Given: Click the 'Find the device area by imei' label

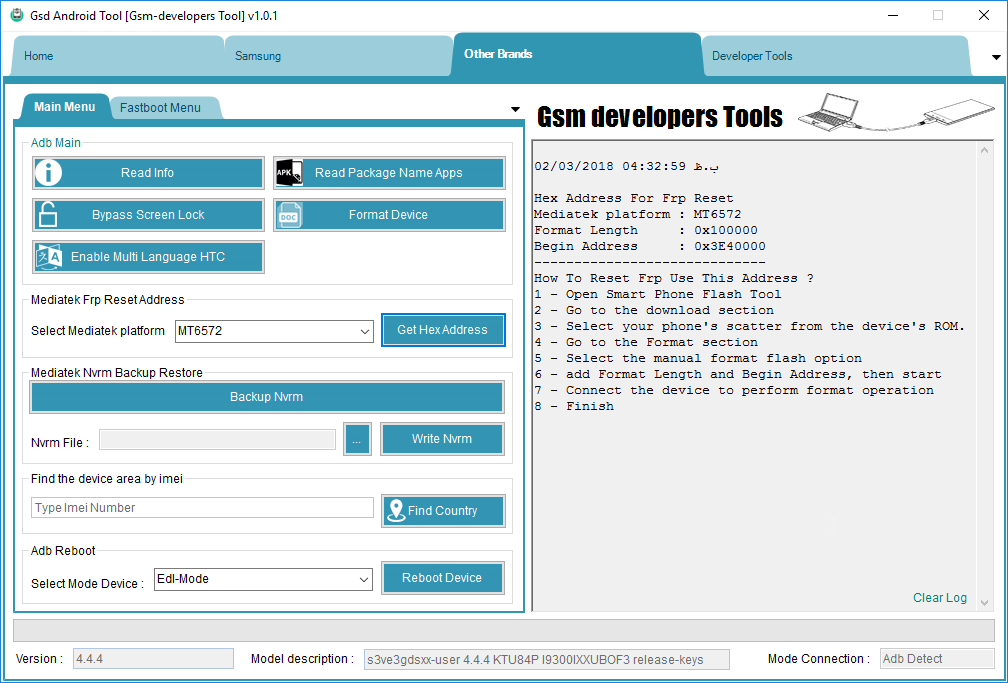Looking at the screenshot, I should point(107,478).
